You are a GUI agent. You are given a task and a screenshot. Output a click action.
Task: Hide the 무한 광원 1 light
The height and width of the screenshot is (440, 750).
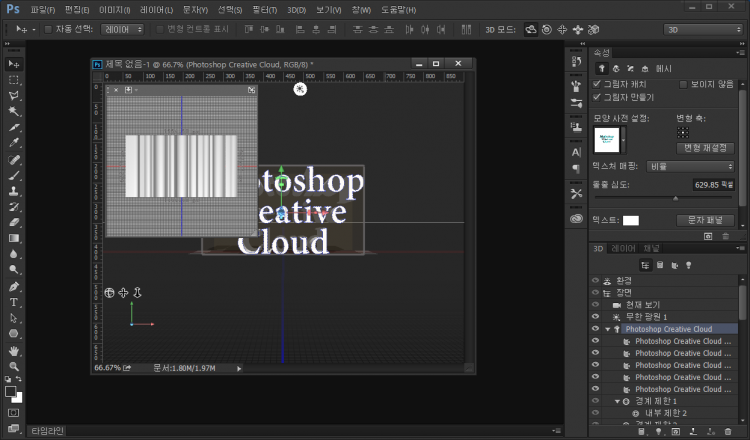pos(595,317)
